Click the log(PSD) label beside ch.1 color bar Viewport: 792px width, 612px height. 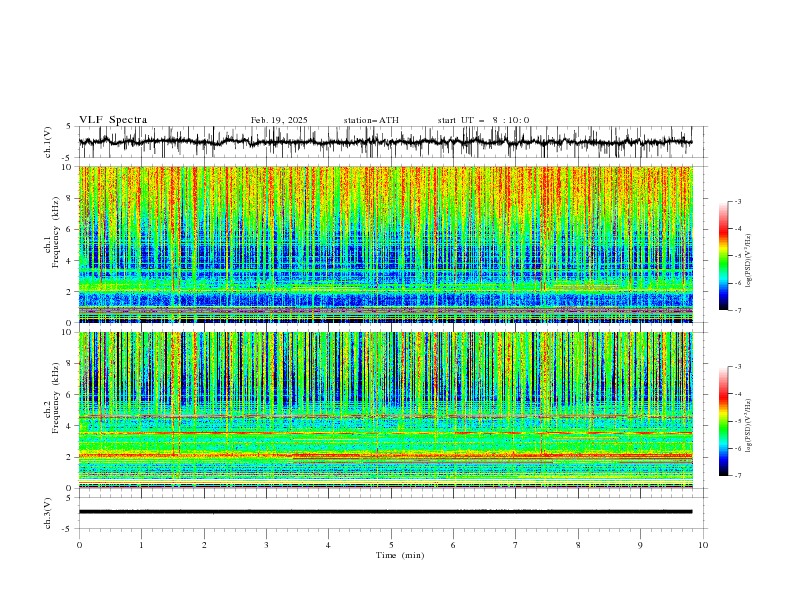point(749,261)
